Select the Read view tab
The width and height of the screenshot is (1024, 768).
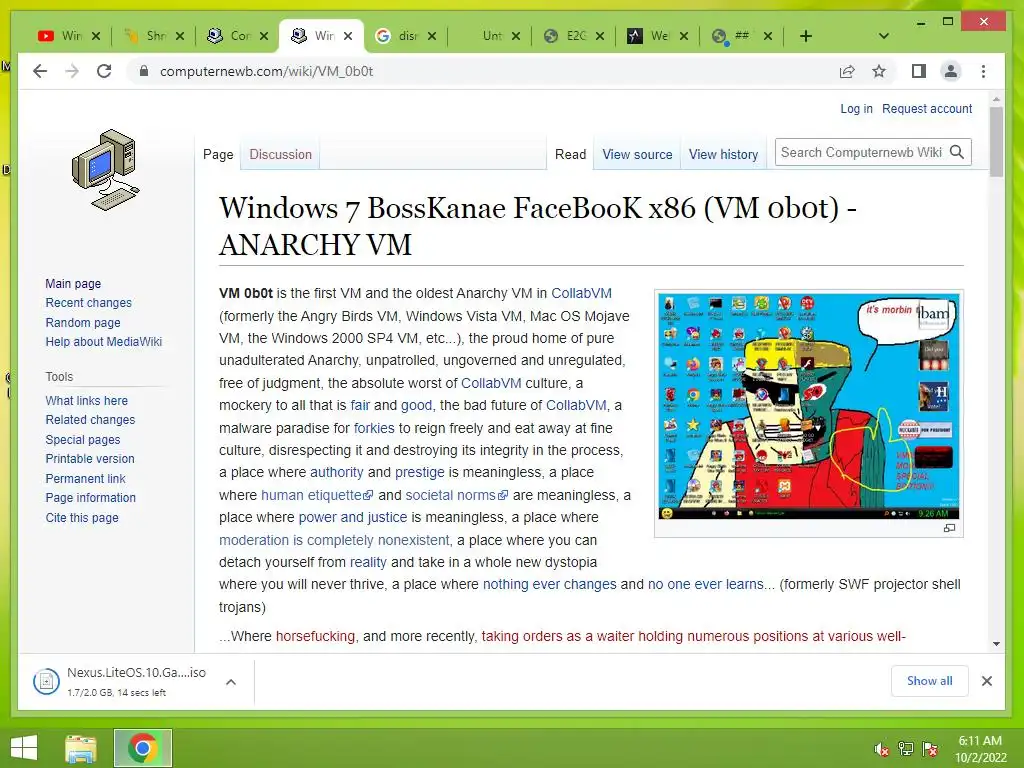pyautogui.click(x=570, y=155)
